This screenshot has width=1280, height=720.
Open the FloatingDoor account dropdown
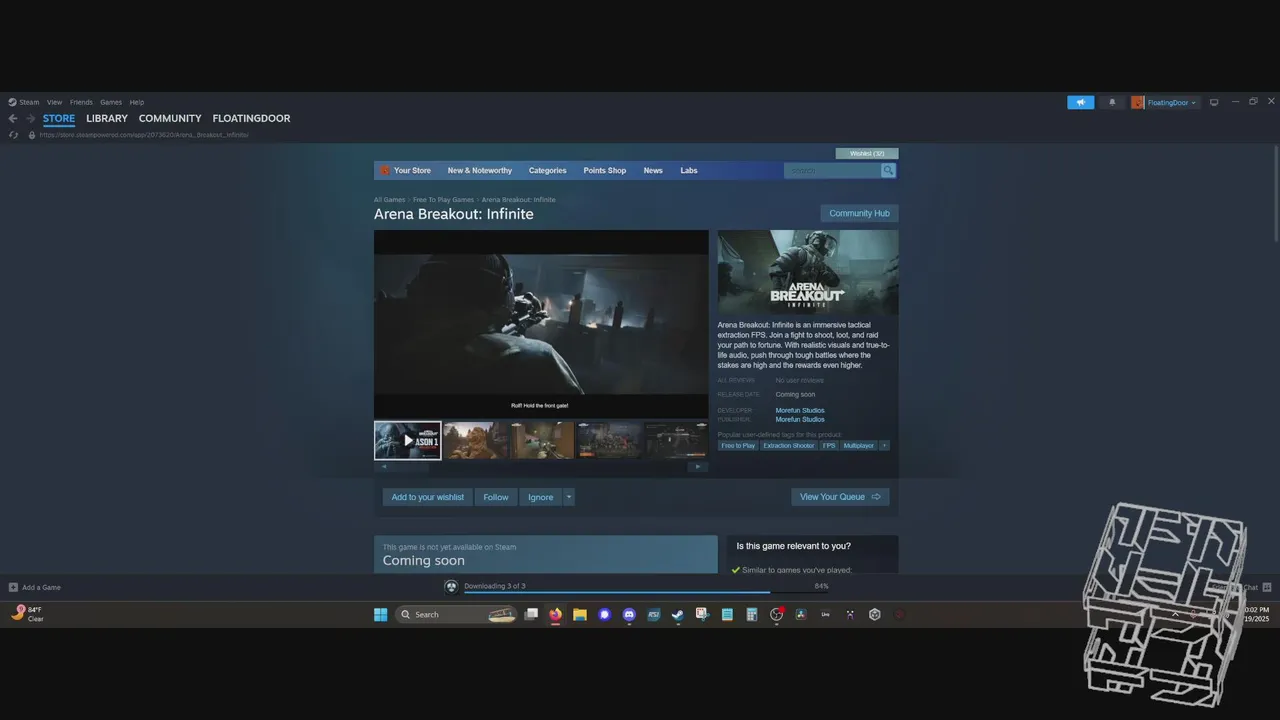click(1165, 102)
